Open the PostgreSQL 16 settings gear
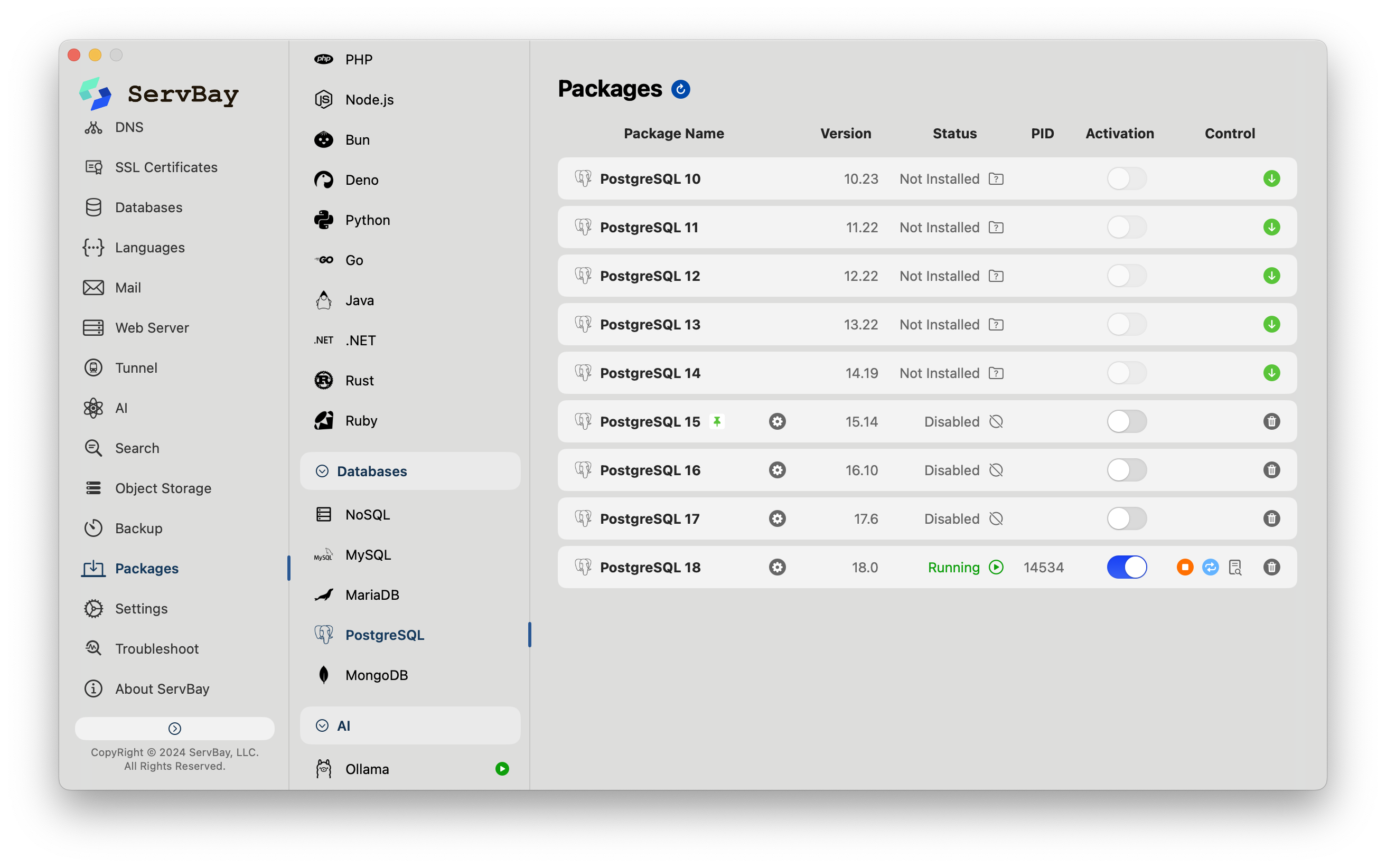1386x868 pixels. click(777, 470)
